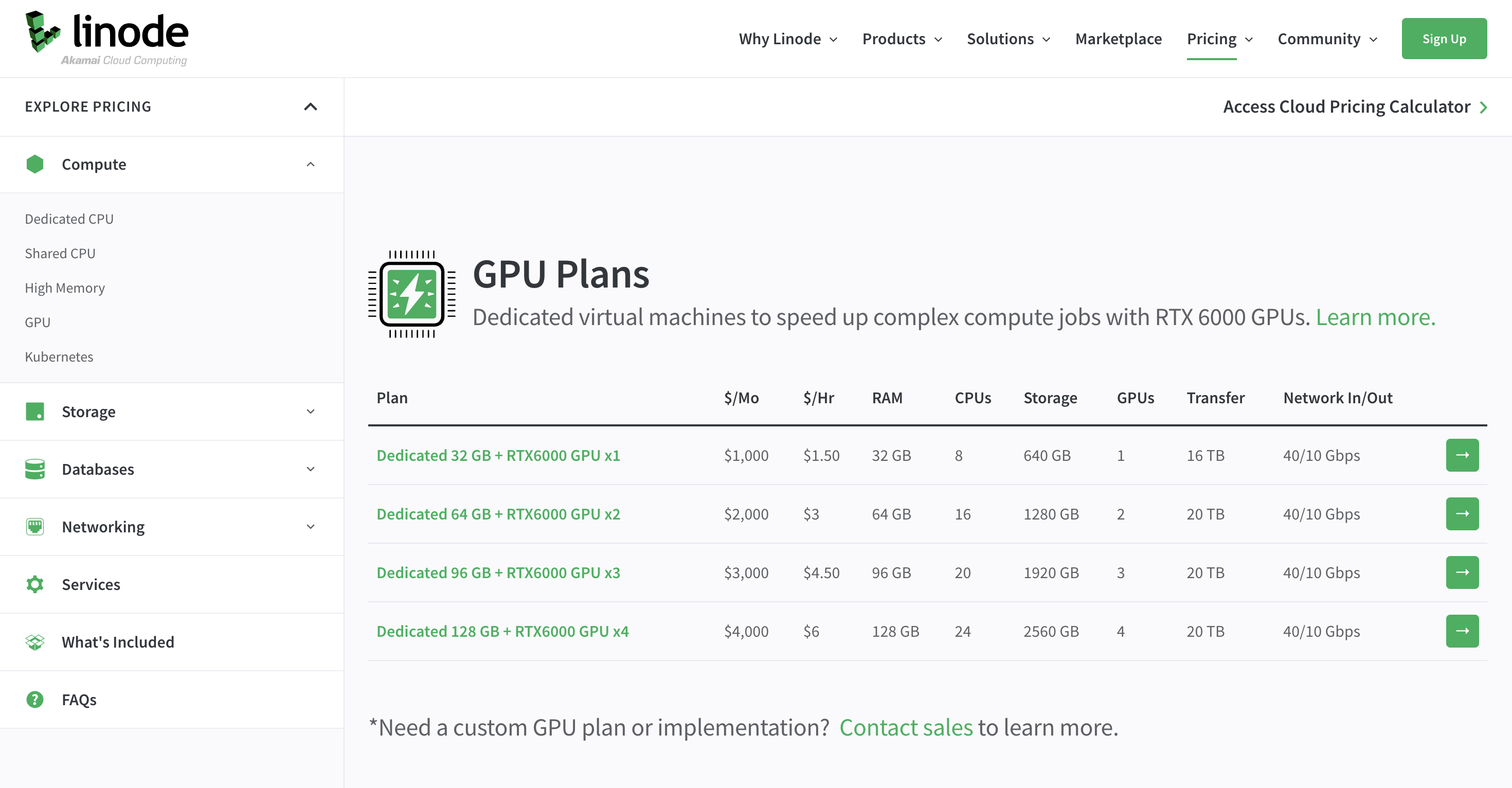Select the Community menu item
Image resolution: width=1512 pixels, height=788 pixels.
1326,39
